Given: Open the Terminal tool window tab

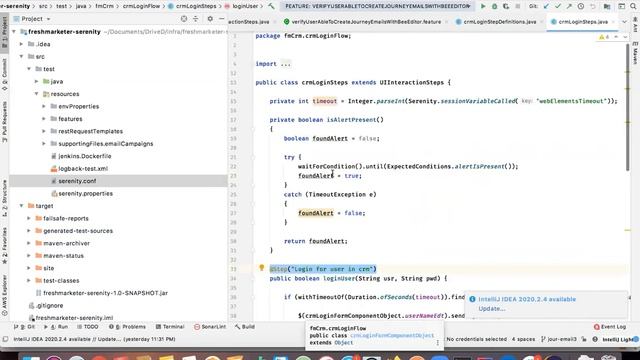Looking at the screenshot, I should pyautogui.click(x=170, y=327).
